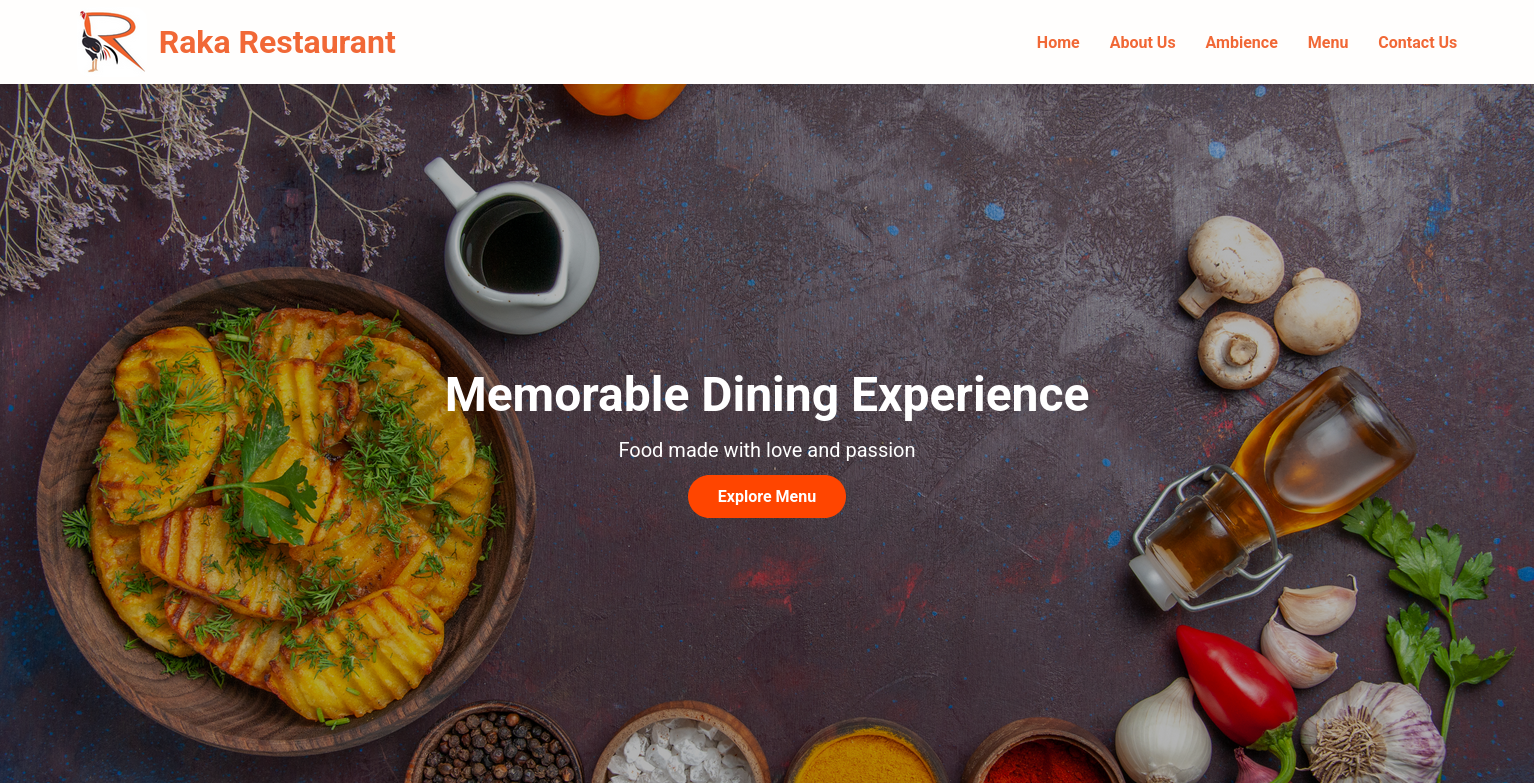Screen dimensions: 1534x783
Task: Click the large garlic bulb
Action: pyautogui.click(x=1372, y=733)
